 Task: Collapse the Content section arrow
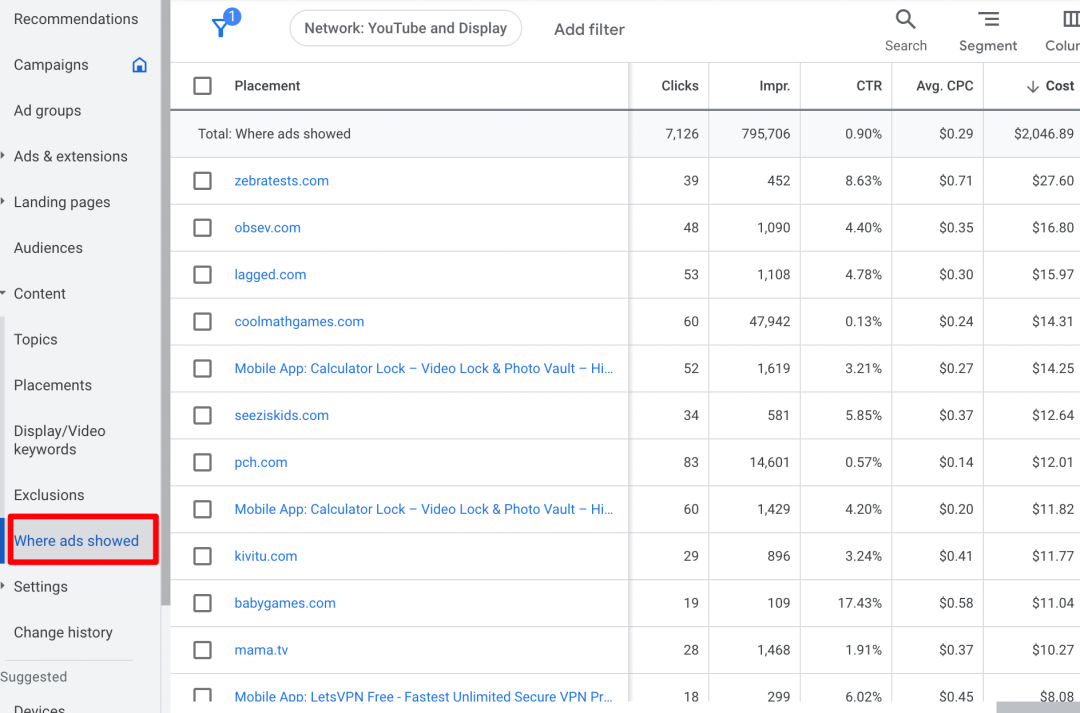coord(4,294)
